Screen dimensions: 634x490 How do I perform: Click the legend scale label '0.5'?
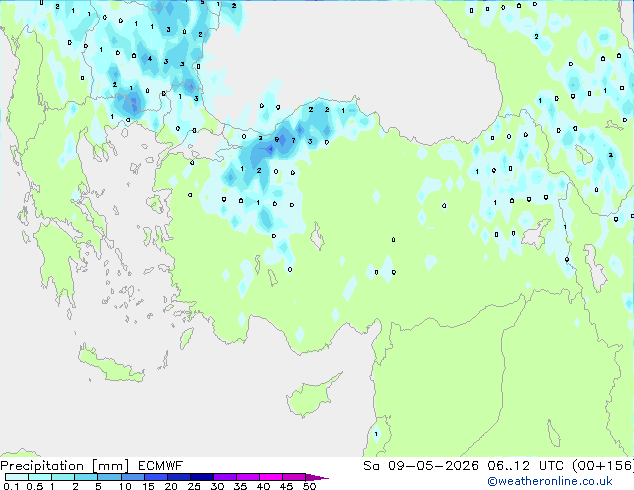point(35,486)
